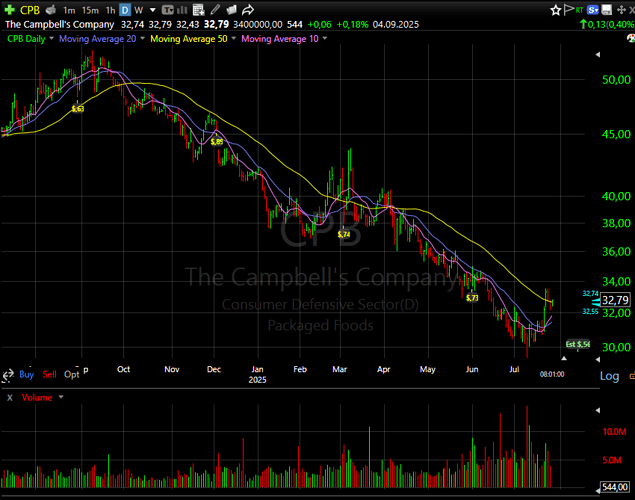Image resolution: width=635 pixels, height=500 pixels.
Task: Switch to the 15m timeframe
Action: 90,10
